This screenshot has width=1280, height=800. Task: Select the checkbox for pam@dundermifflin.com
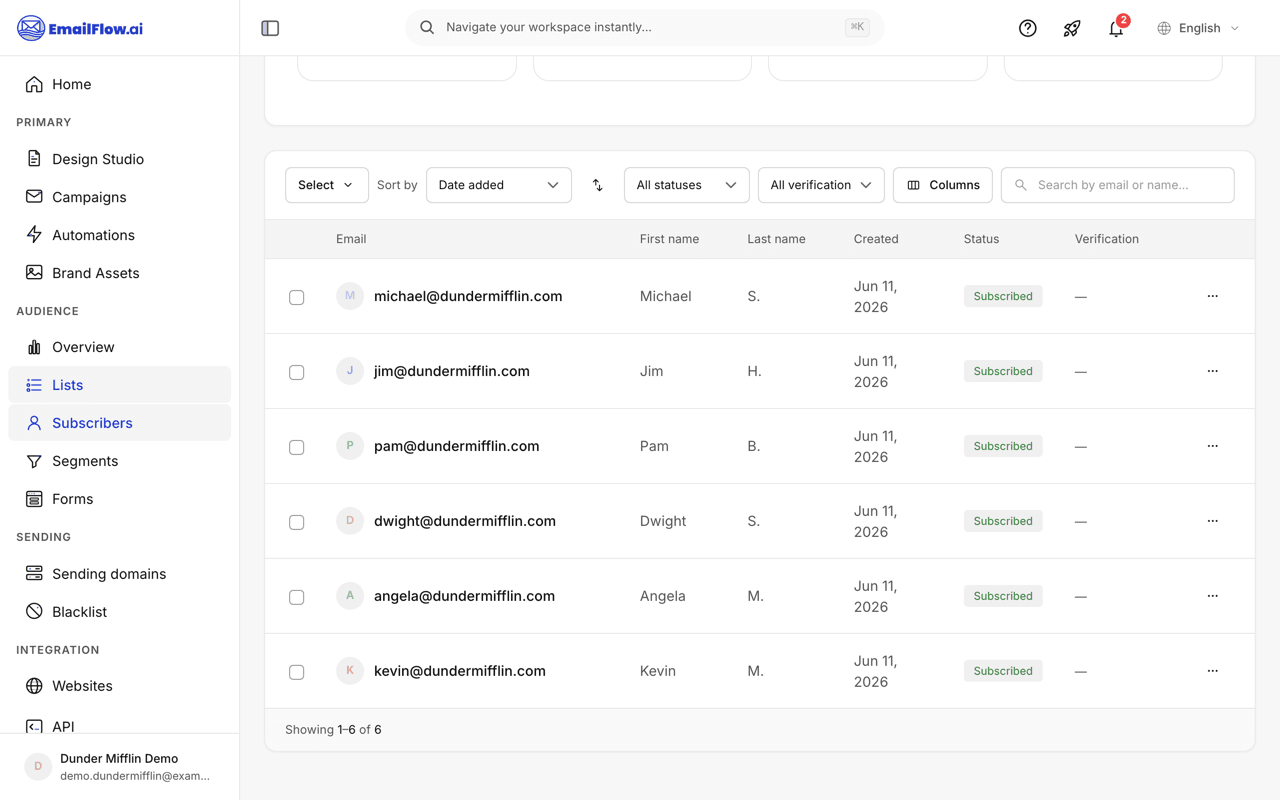(297, 447)
